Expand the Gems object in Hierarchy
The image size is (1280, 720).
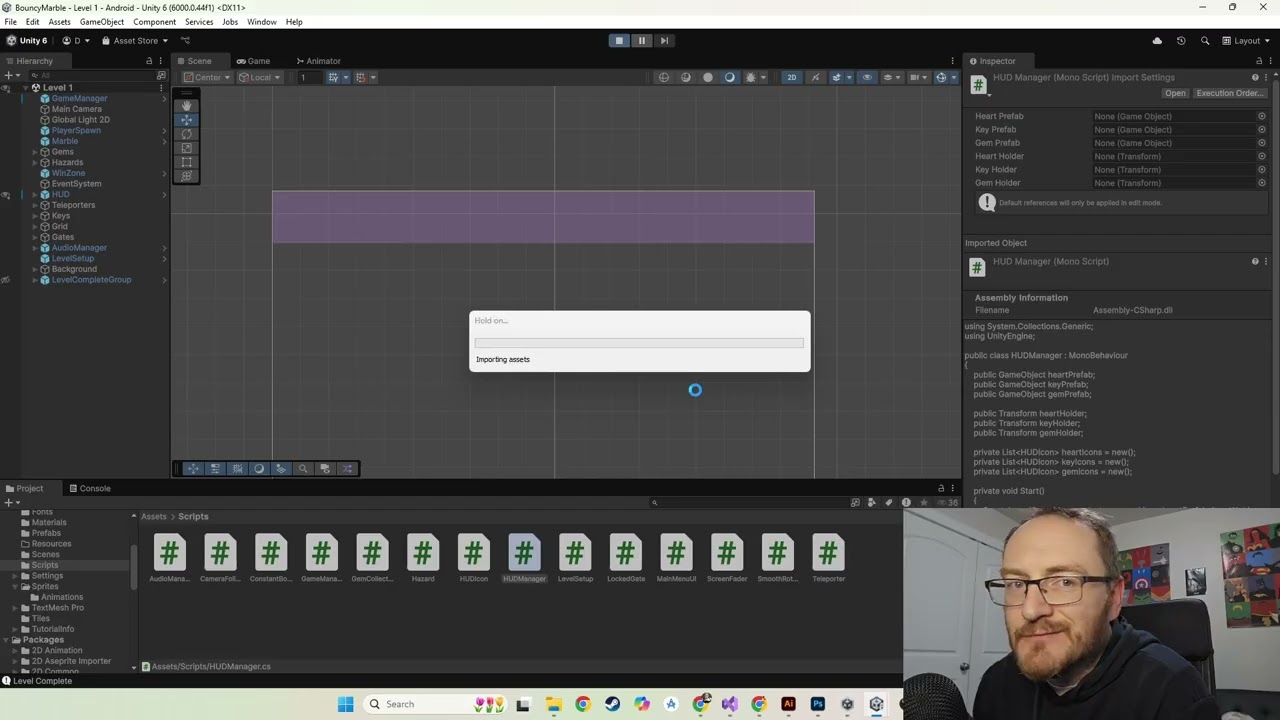click(x=35, y=152)
